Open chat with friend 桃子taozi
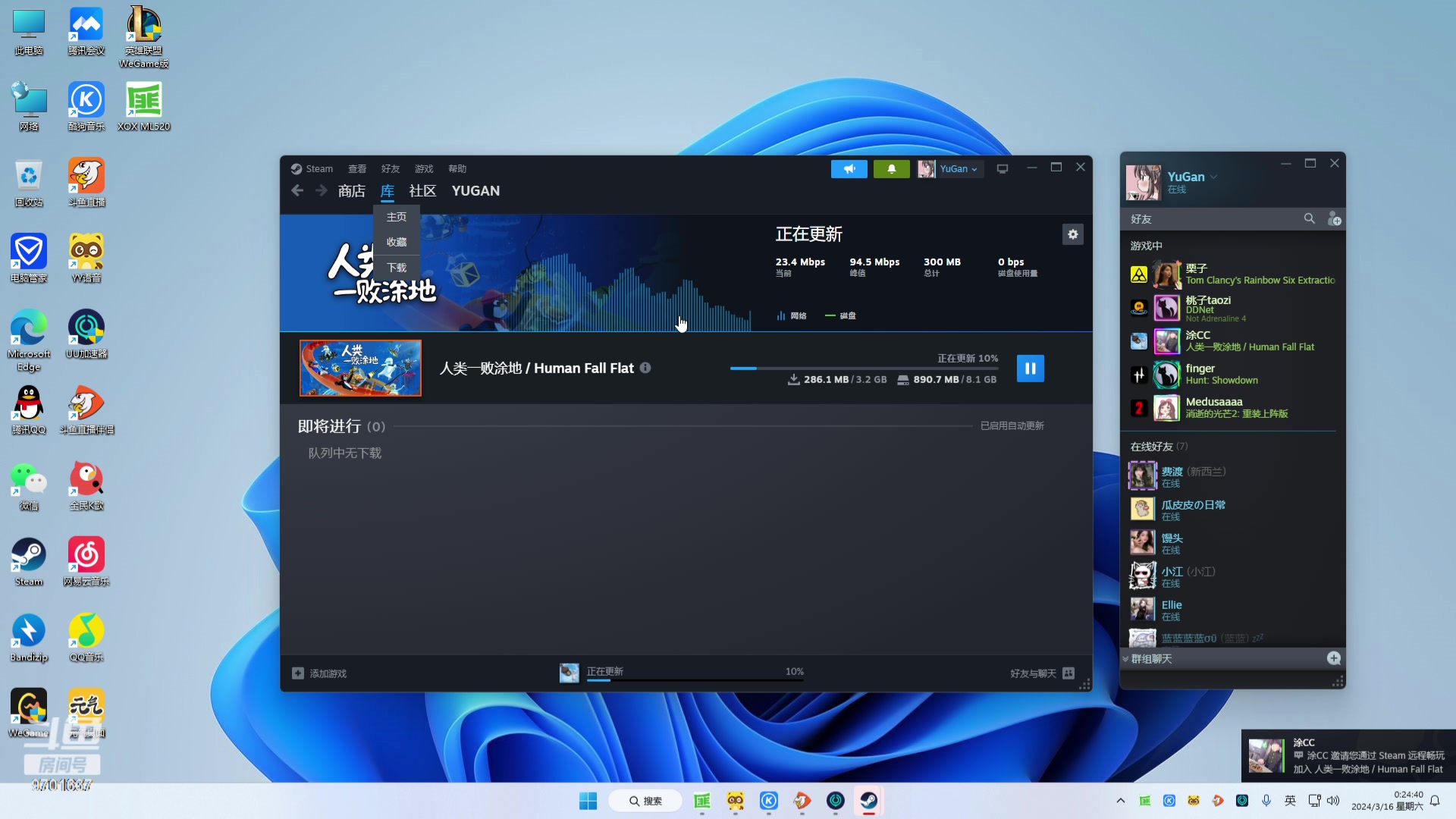The height and width of the screenshot is (819, 1456). (1232, 308)
